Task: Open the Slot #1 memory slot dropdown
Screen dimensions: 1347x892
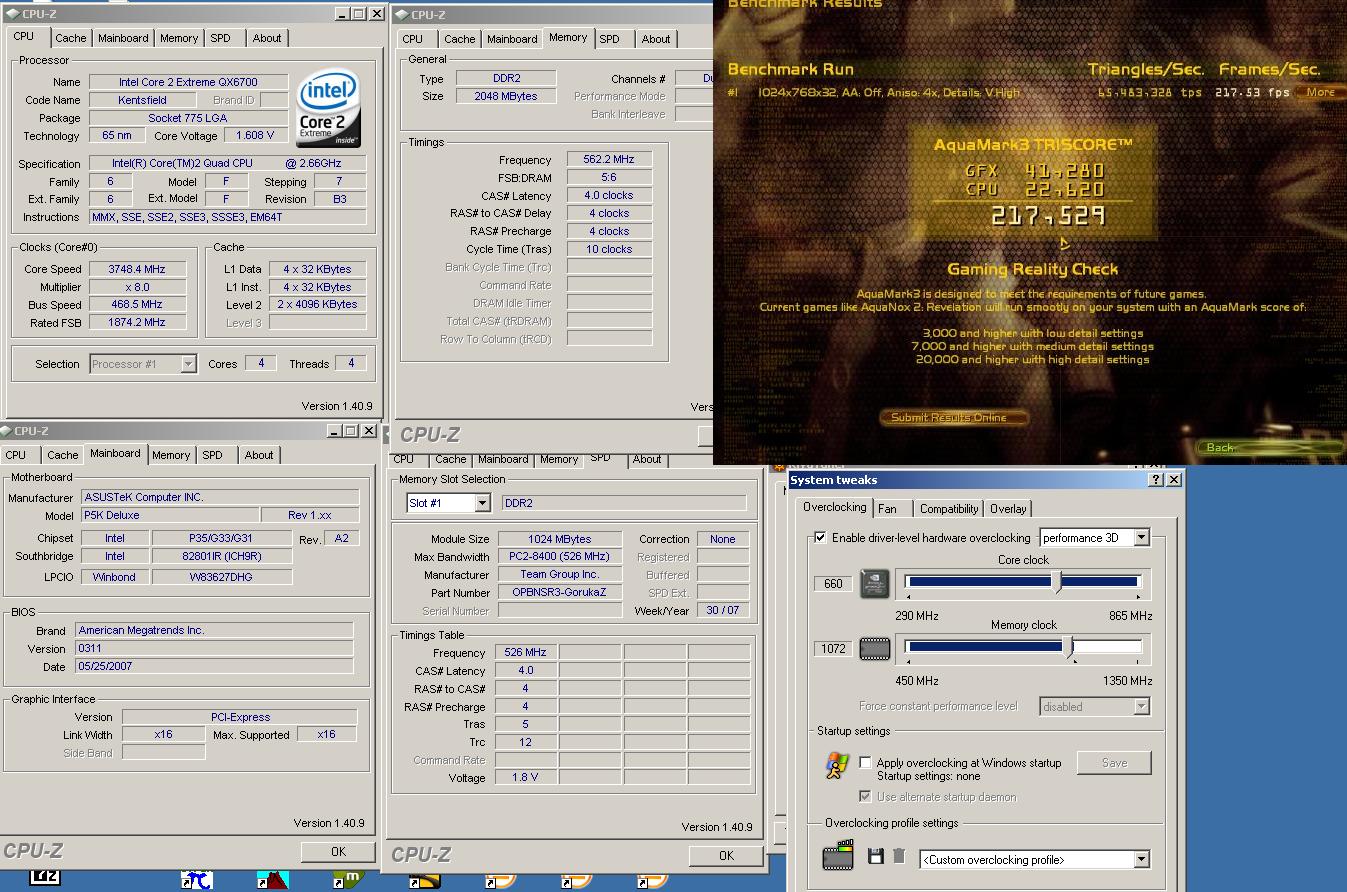Action: [482, 503]
